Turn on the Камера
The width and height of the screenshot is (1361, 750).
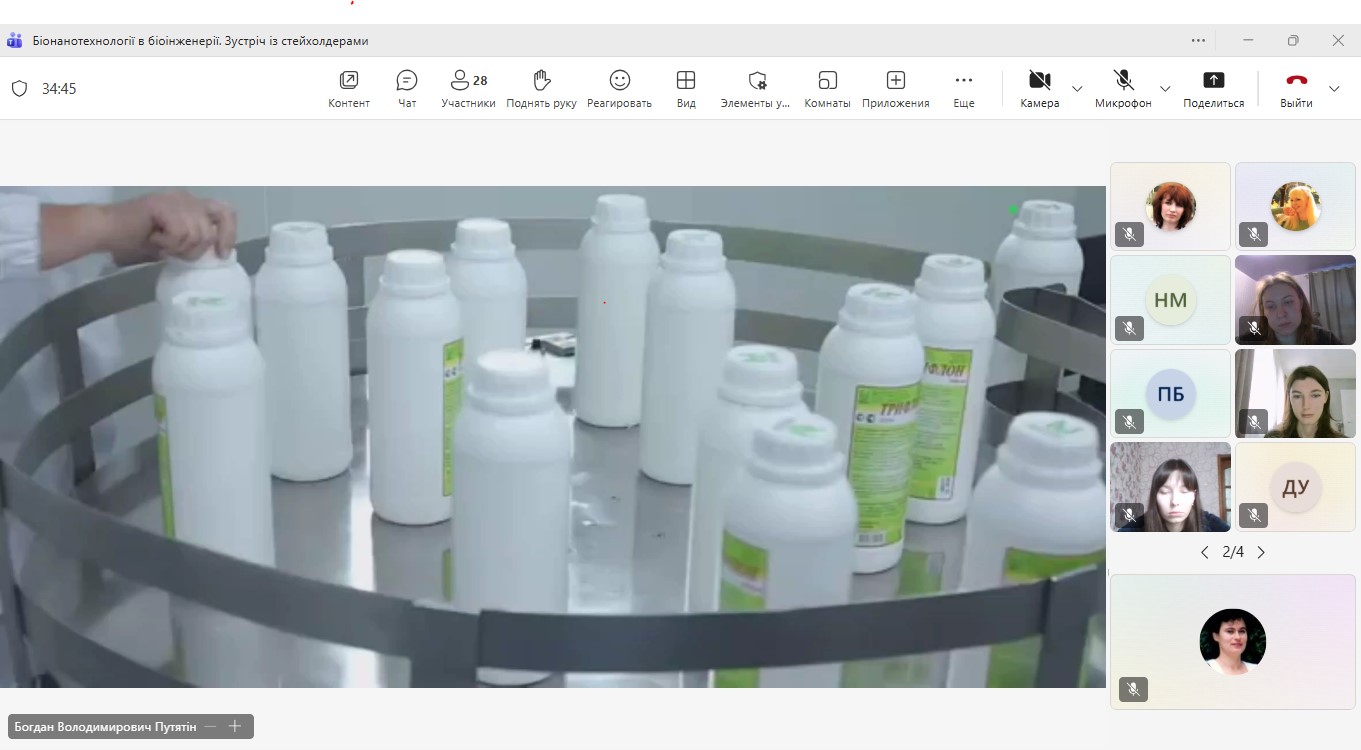1039,88
